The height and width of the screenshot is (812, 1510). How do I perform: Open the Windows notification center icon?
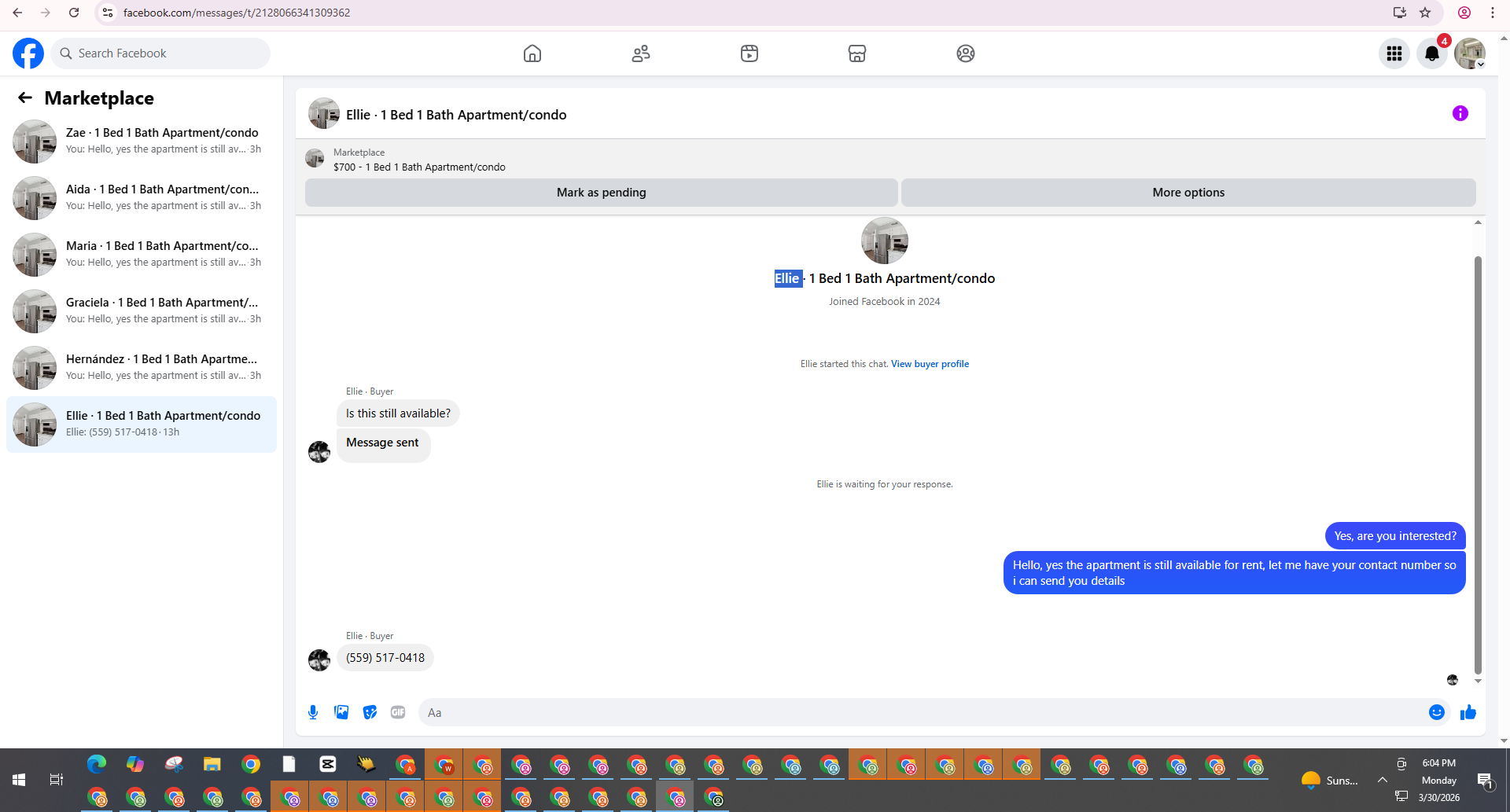tap(1485, 780)
